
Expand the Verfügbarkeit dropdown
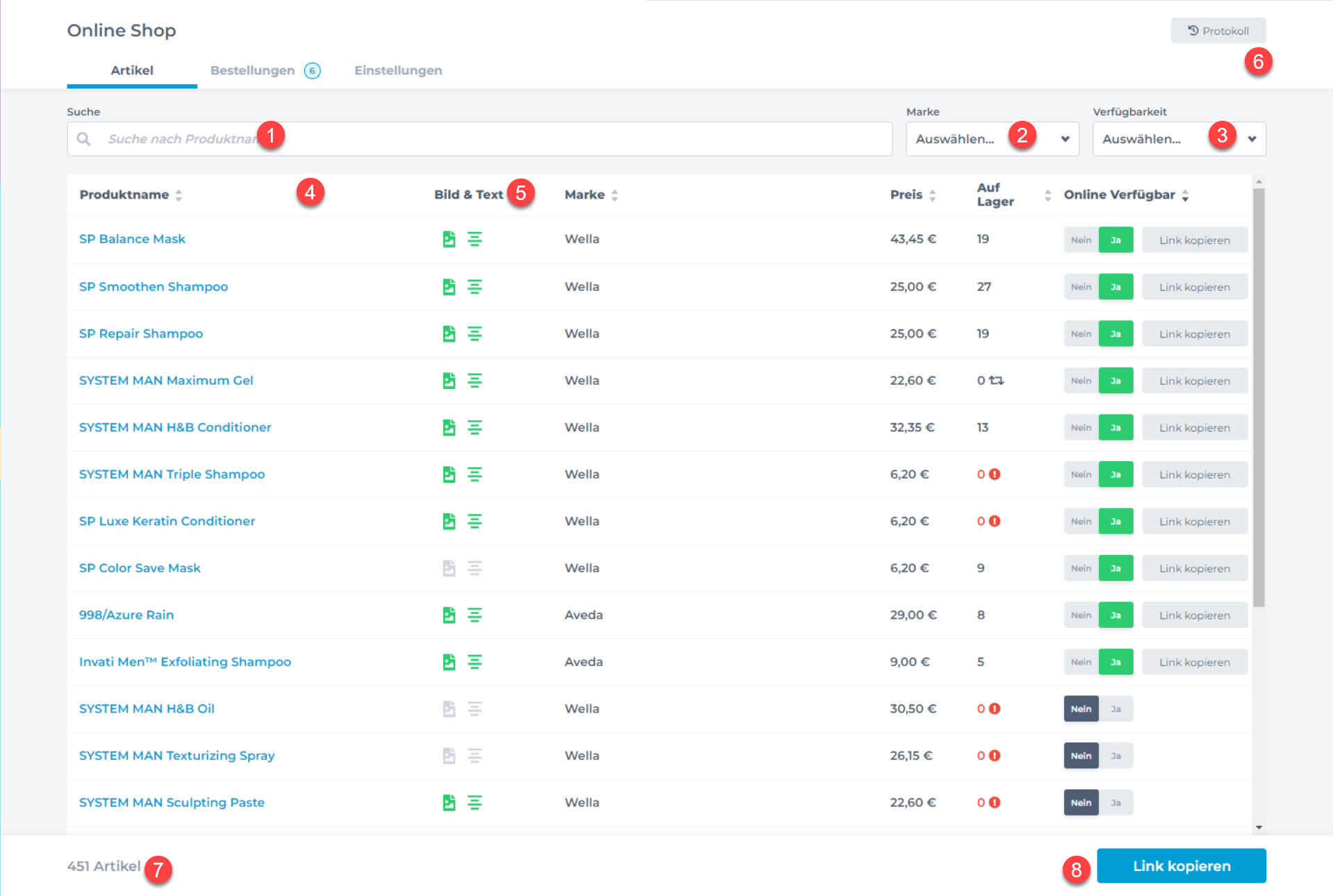[x=1178, y=139]
